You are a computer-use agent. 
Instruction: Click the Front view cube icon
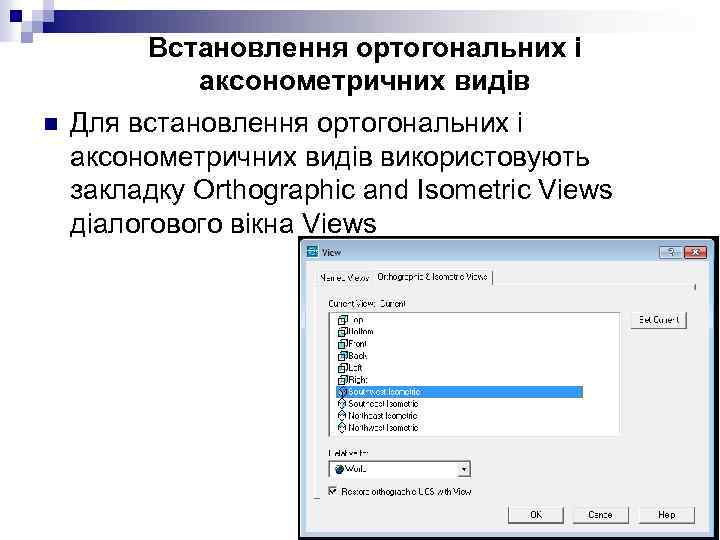343,343
